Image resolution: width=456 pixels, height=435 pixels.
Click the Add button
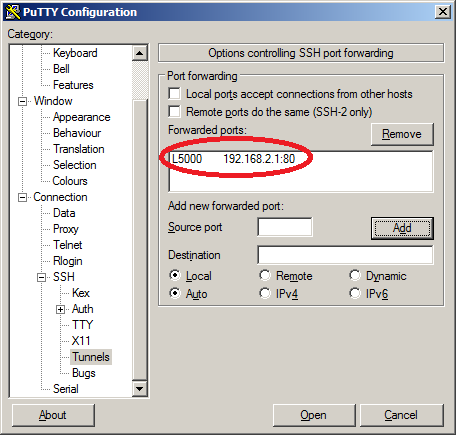pos(402,228)
